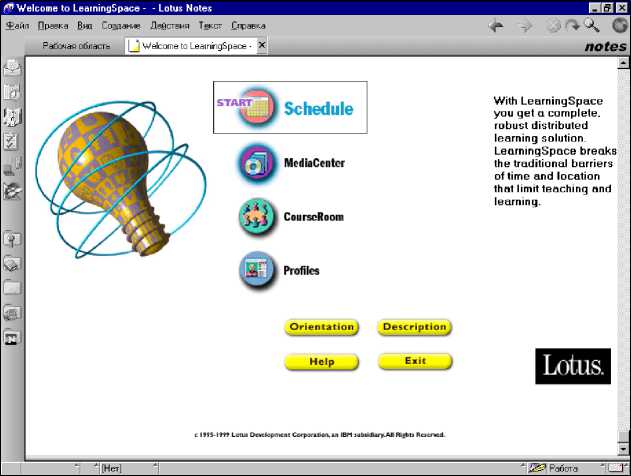Click the Stop navigation icon
This screenshot has width=631, height=476.
[553, 26]
